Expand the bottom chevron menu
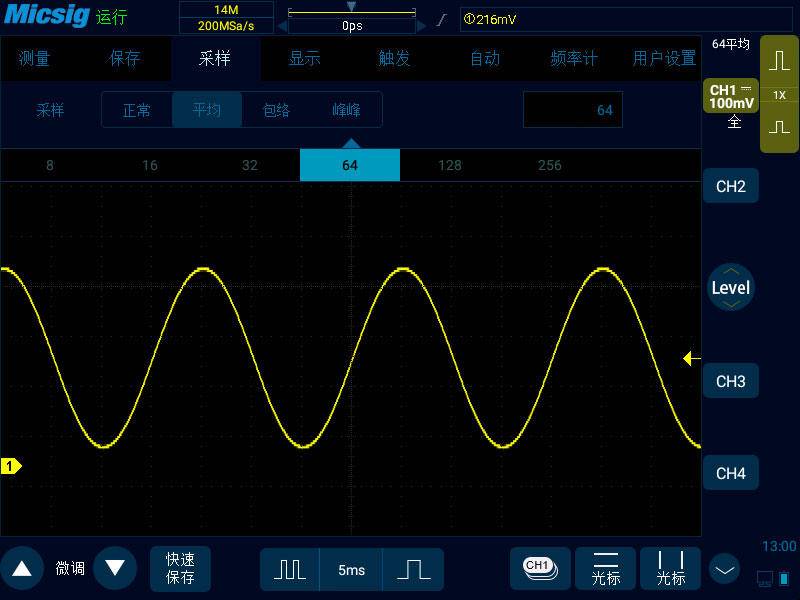The image size is (800, 600). [724, 569]
